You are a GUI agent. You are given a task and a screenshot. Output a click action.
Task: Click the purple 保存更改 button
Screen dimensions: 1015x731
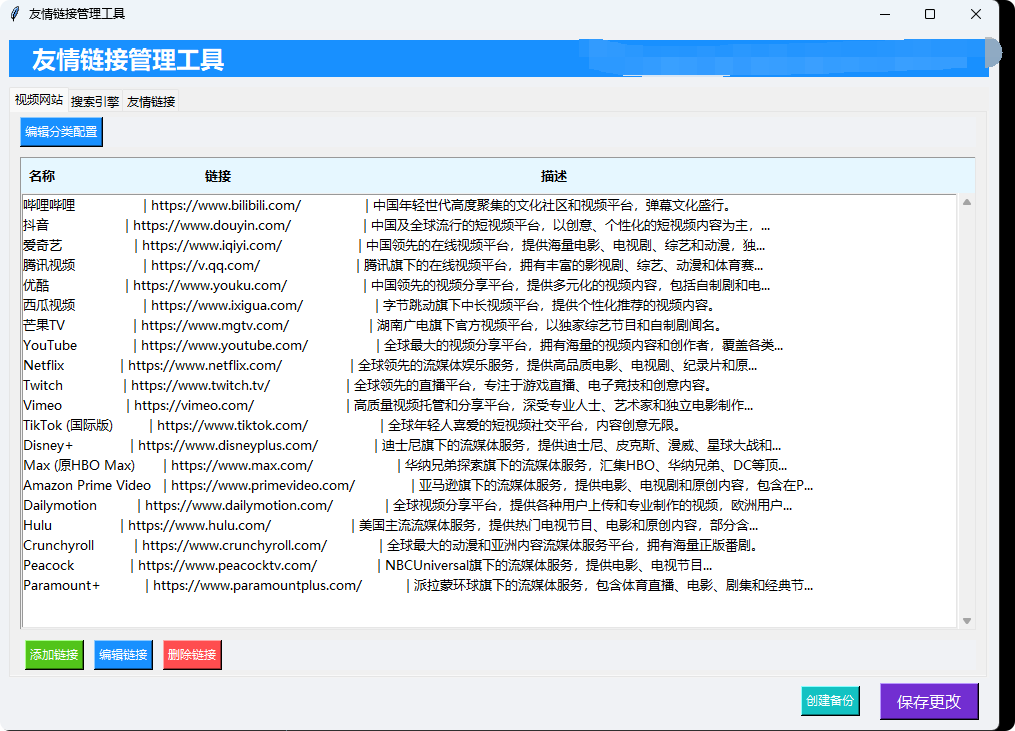[x=929, y=701]
